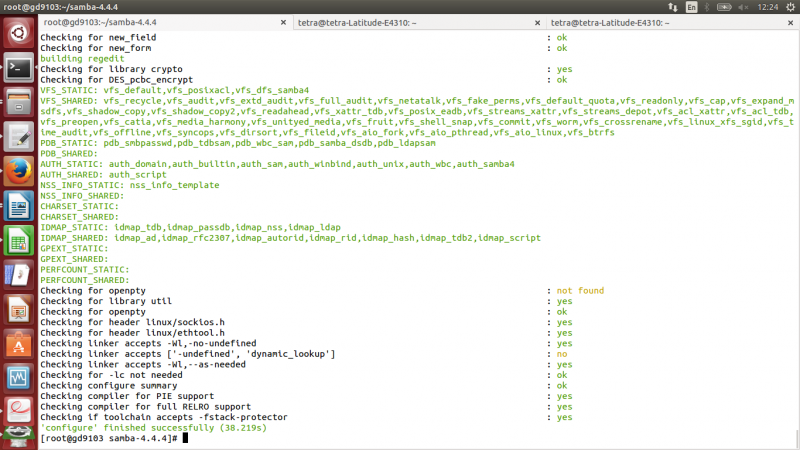Click the network connection indicator
The height and width of the screenshot is (450, 800).
673,7
